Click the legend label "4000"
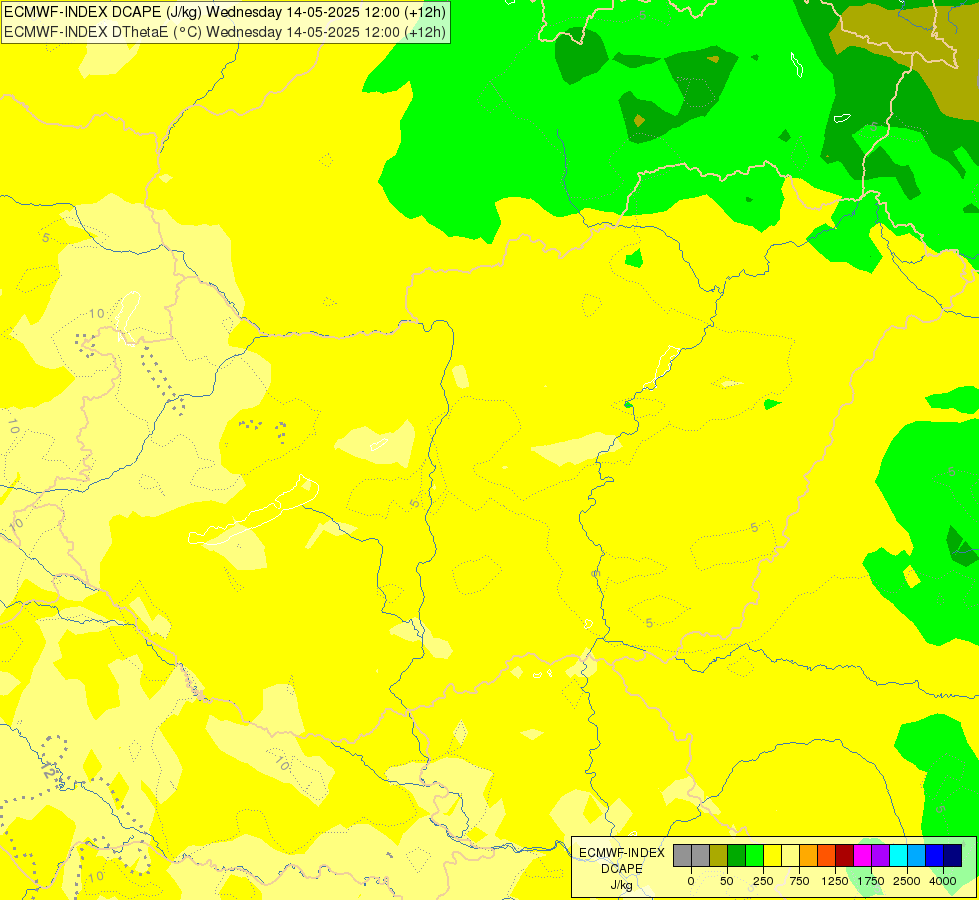979x900 pixels. click(x=943, y=881)
